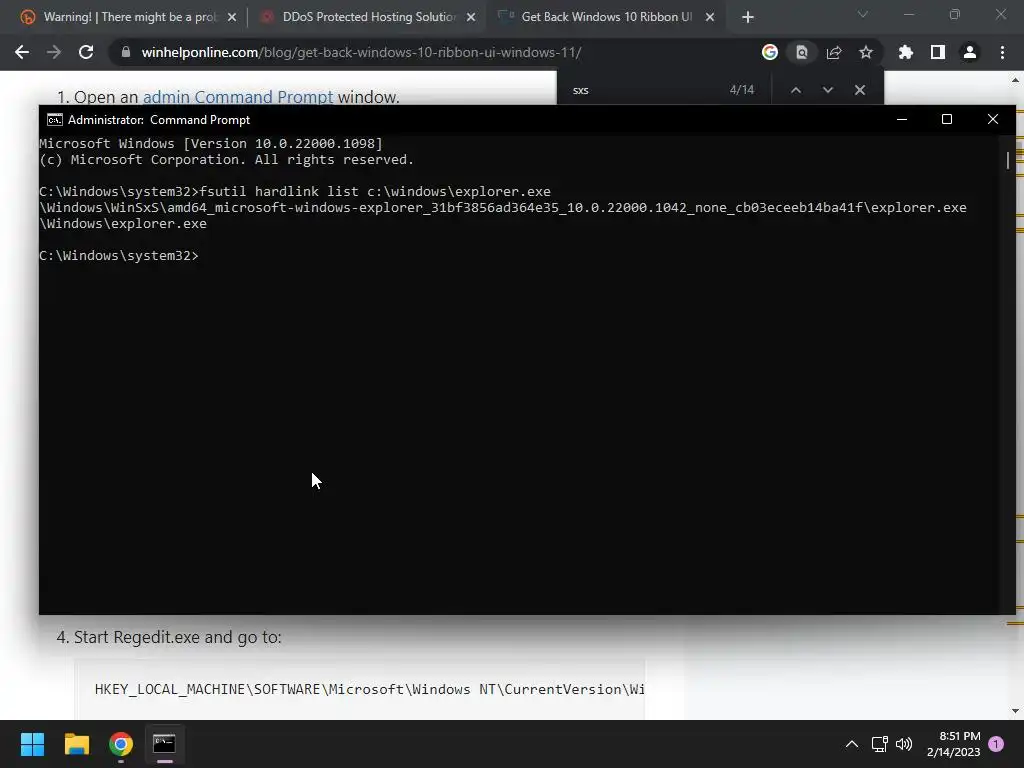Screen dimensions: 1024x768
Task: Close the Warning! tab
Action: click(x=232, y=18)
